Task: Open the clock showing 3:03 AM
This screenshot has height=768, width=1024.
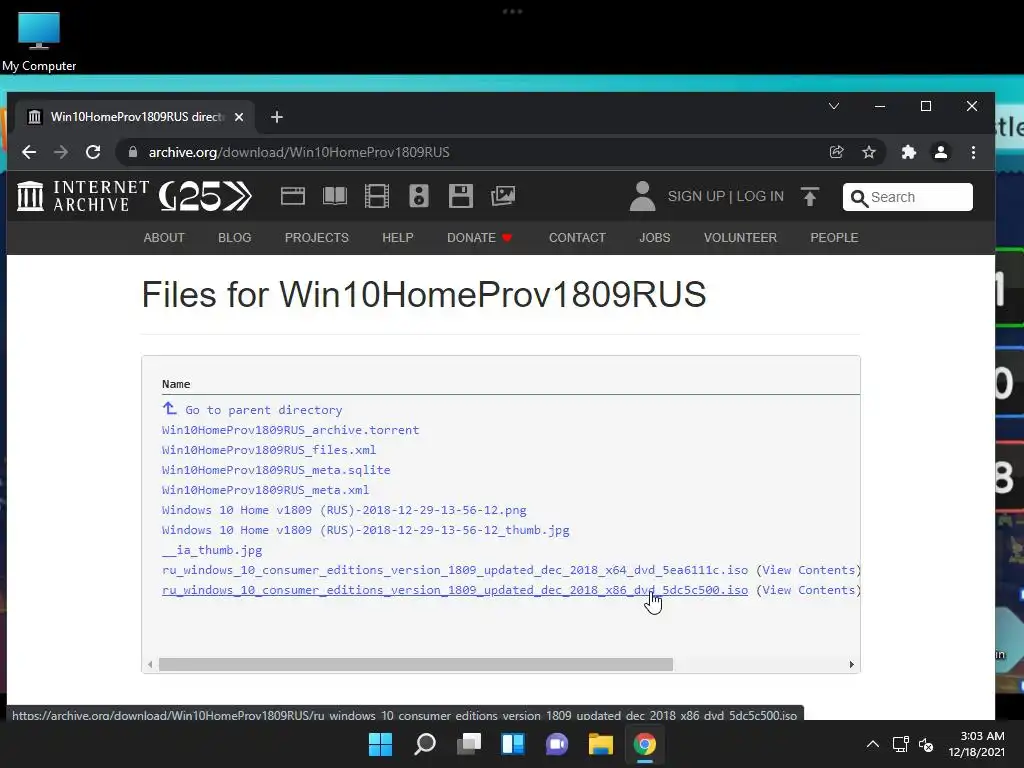Action: pos(977,744)
